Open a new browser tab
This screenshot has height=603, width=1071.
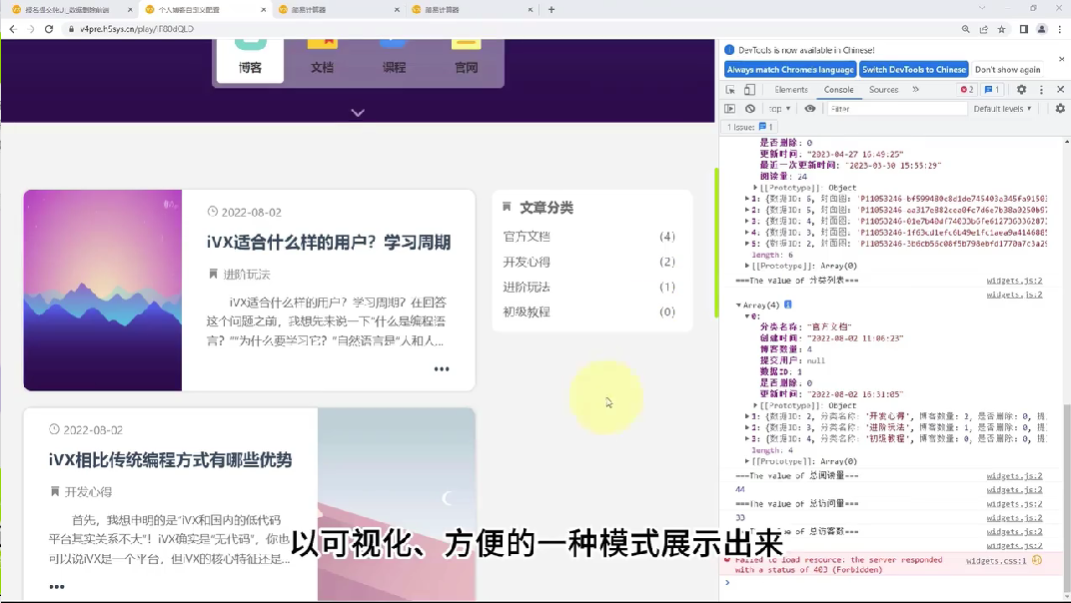[x=551, y=10]
